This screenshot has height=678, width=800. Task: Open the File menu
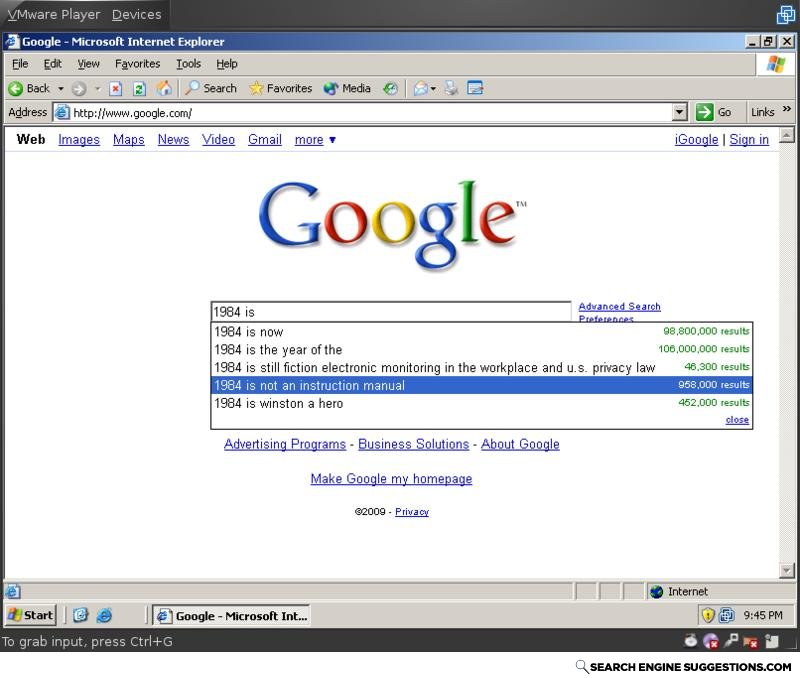[x=20, y=64]
